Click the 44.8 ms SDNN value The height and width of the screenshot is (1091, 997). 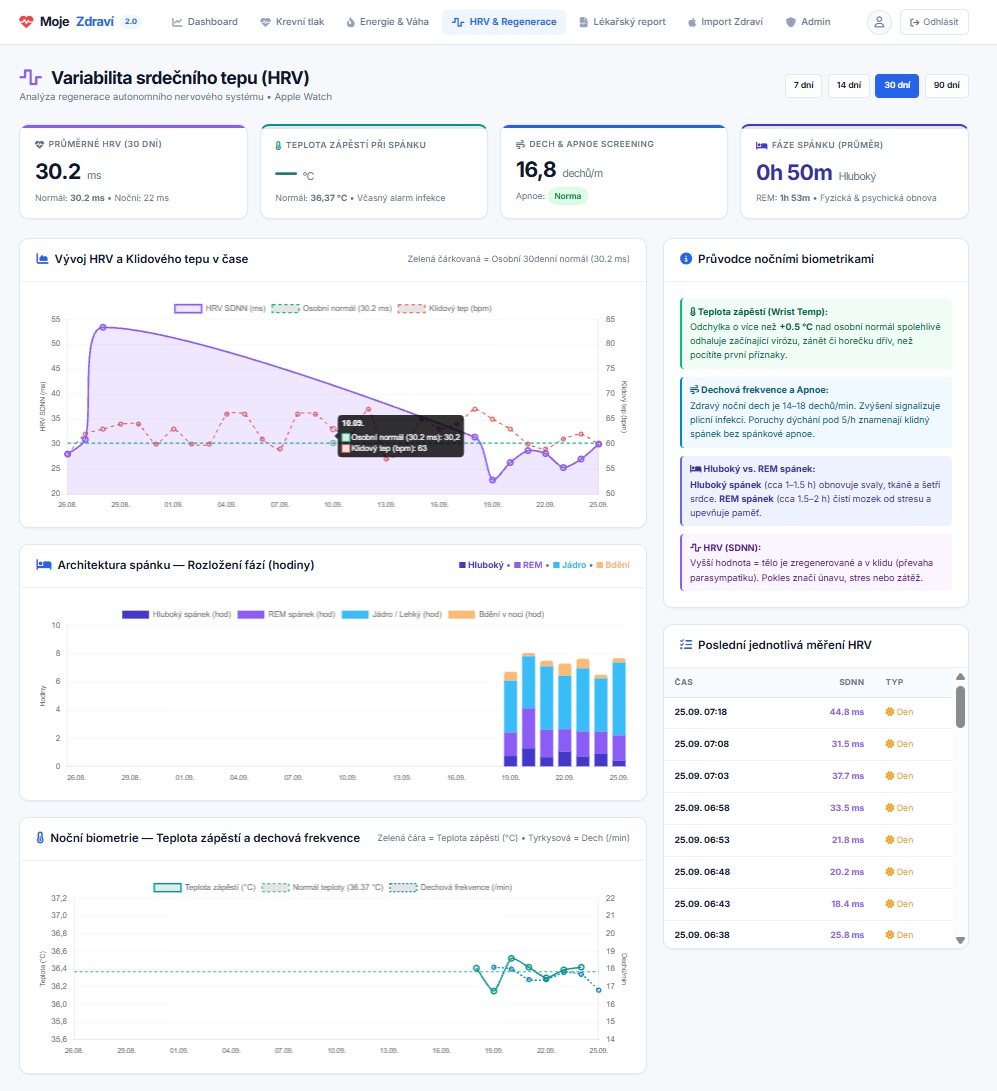pyautogui.click(x=847, y=712)
